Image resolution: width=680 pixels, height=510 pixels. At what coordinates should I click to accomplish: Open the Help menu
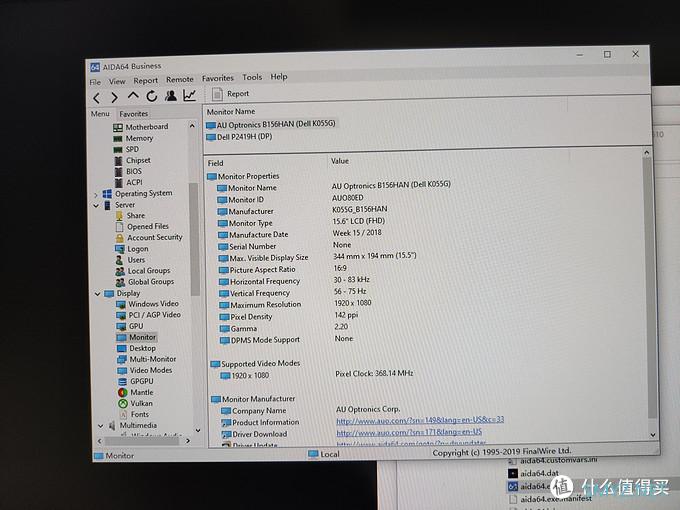pyautogui.click(x=279, y=77)
